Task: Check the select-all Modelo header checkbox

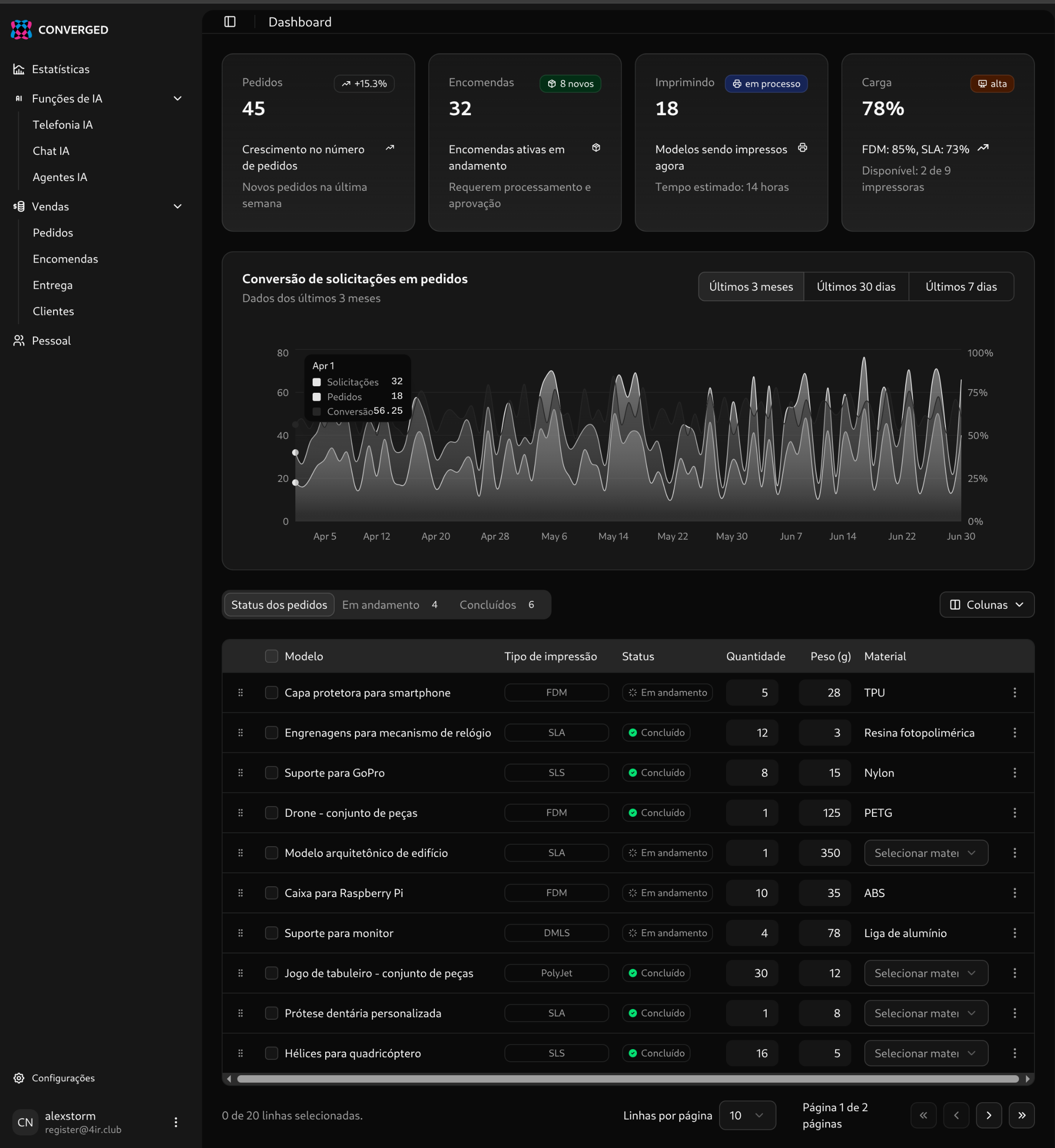Action: [272, 656]
